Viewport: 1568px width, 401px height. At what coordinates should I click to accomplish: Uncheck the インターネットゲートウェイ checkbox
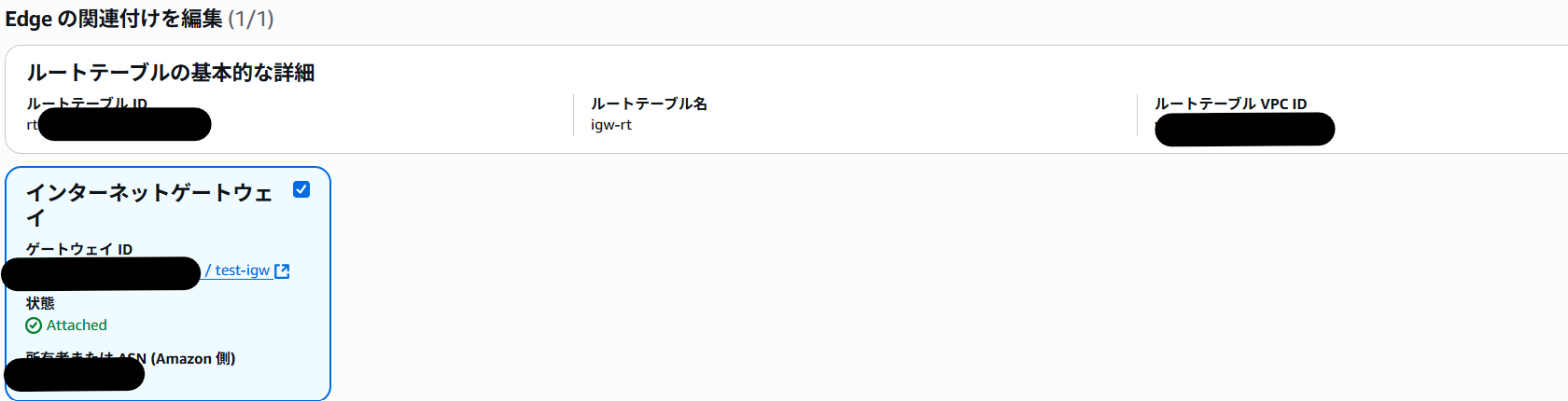click(301, 189)
